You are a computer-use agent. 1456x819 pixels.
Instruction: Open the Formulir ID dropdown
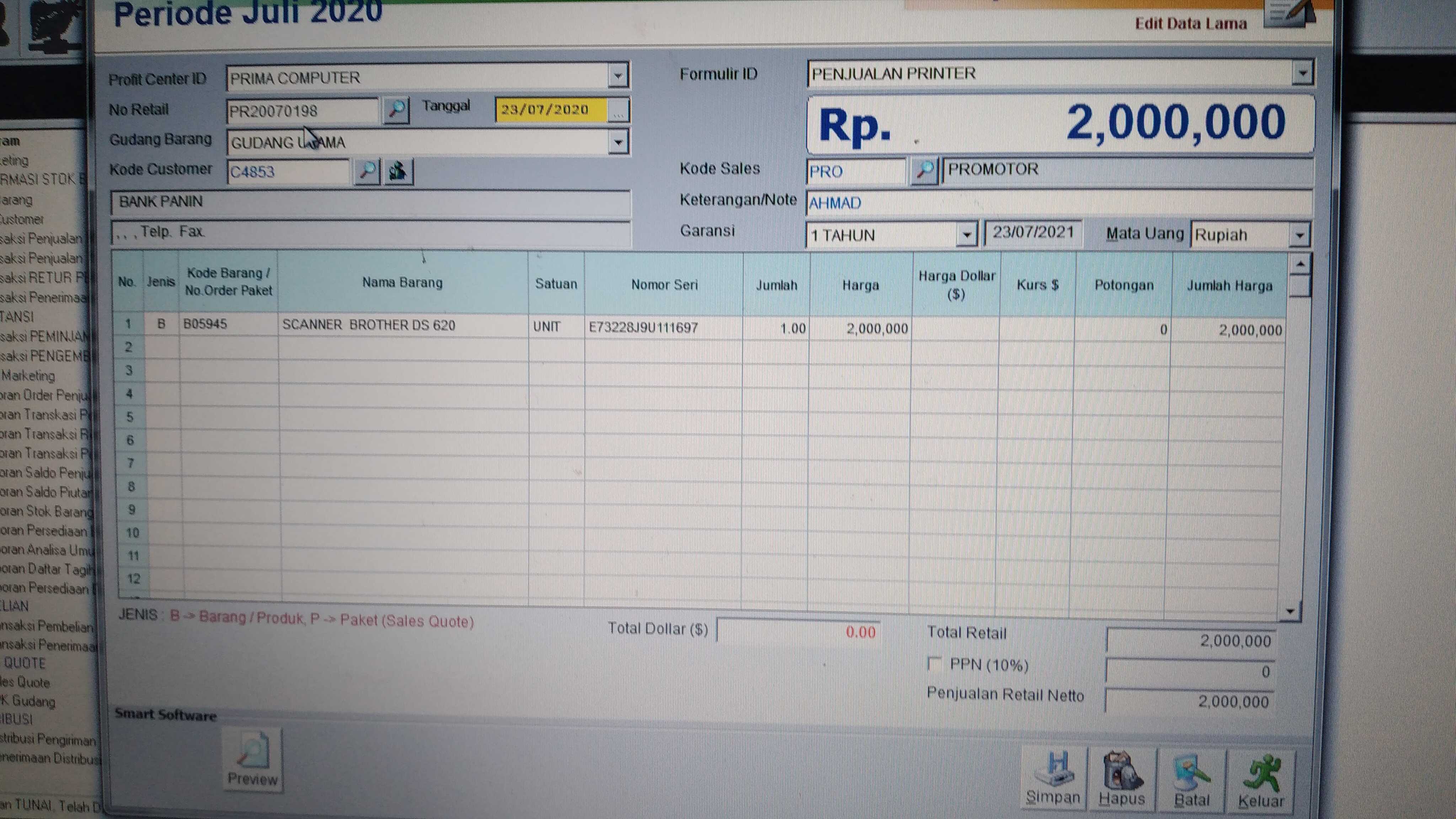[1302, 73]
